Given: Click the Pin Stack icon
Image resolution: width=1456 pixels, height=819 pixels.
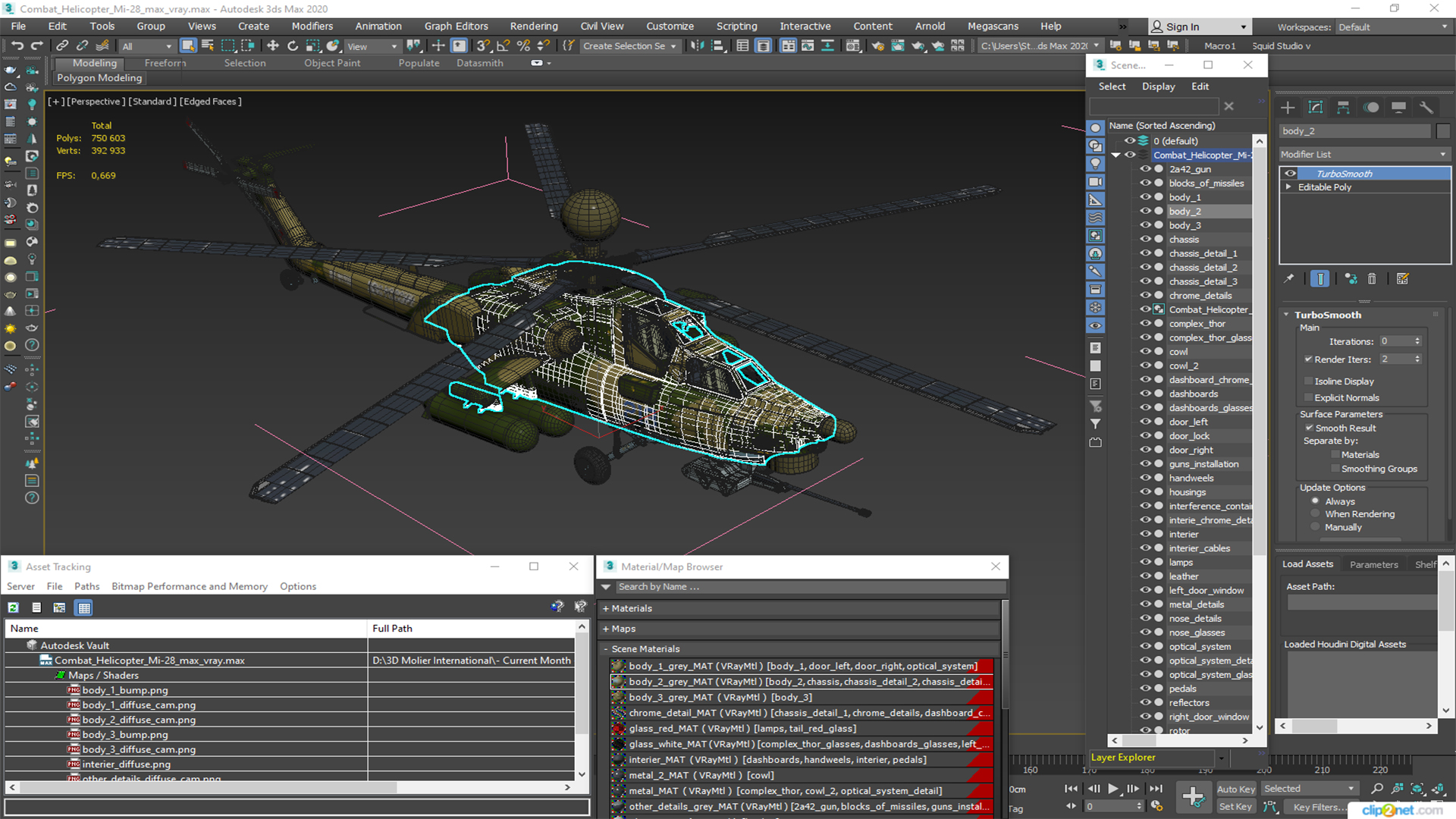Looking at the screenshot, I should coord(1289,279).
